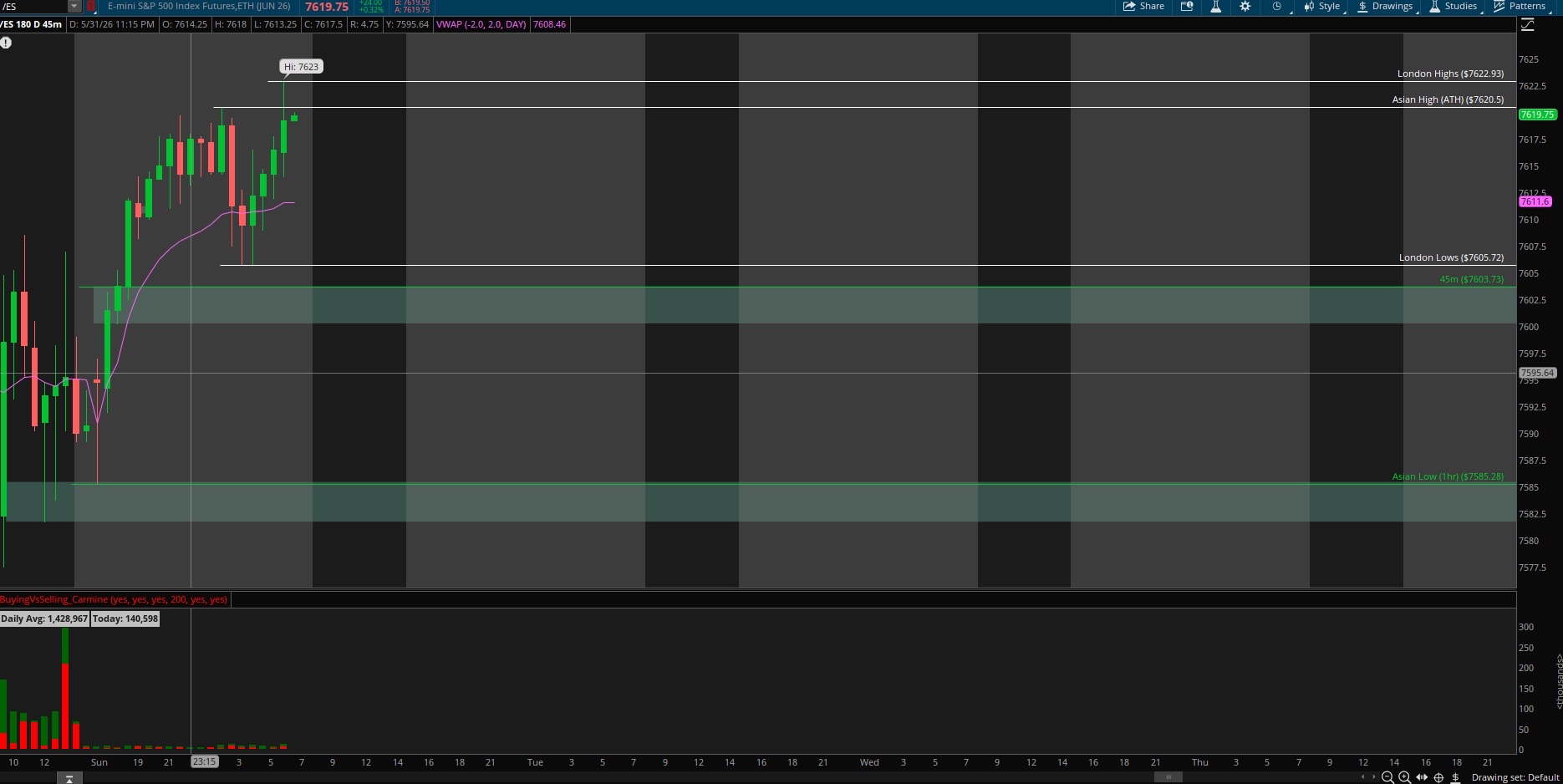Click the horizontal chart scrollbar thumb
The height and width of the screenshot is (784, 1563).
click(1168, 777)
